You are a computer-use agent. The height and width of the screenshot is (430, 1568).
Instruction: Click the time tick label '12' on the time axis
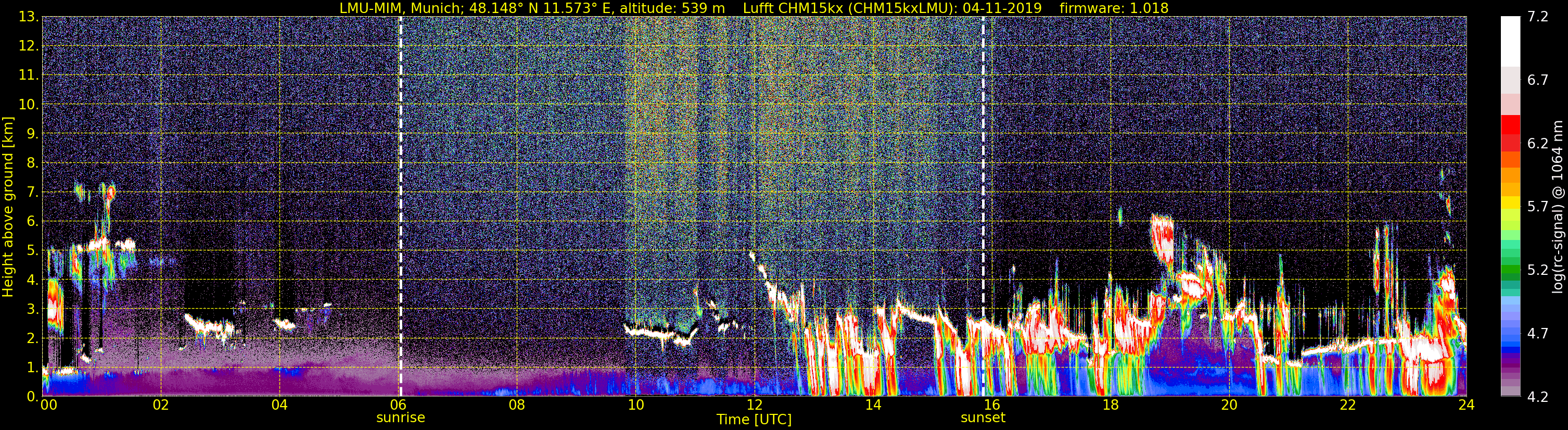coord(754,405)
